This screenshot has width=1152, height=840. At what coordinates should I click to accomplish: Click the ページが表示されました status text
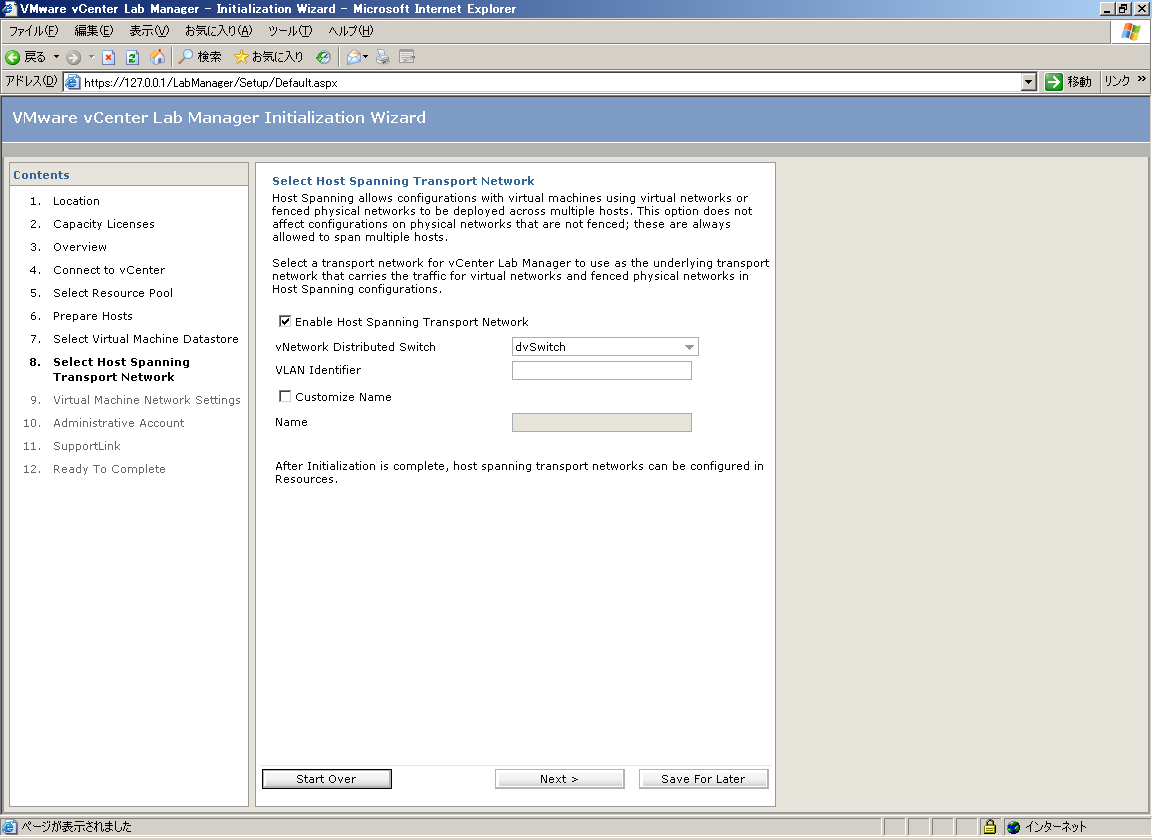click(x=76, y=827)
